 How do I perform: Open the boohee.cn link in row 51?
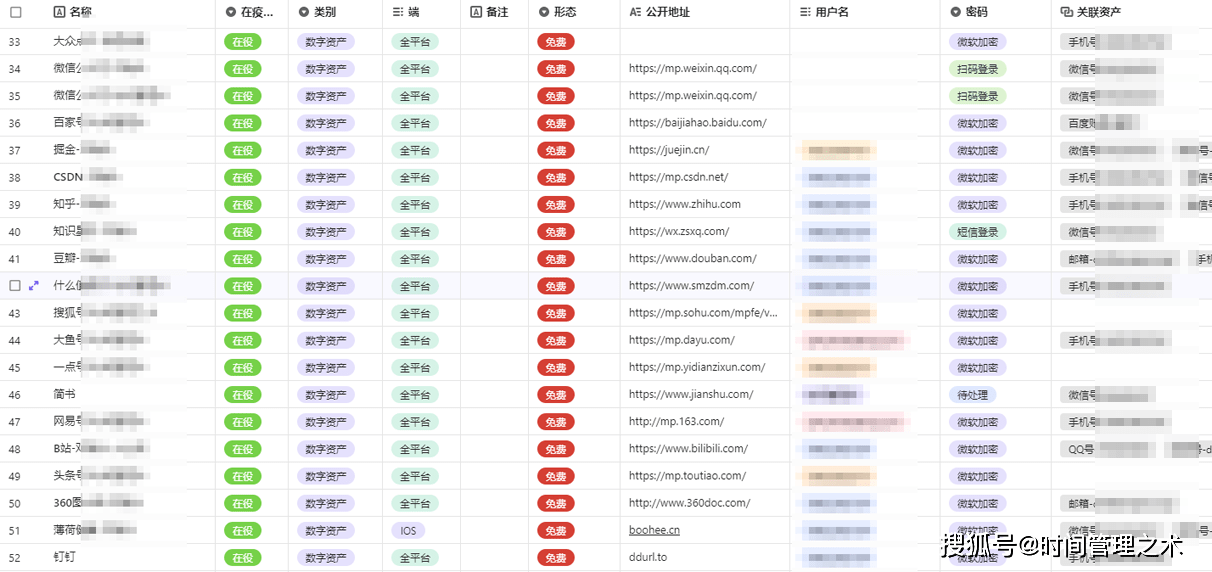click(x=654, y=530)
